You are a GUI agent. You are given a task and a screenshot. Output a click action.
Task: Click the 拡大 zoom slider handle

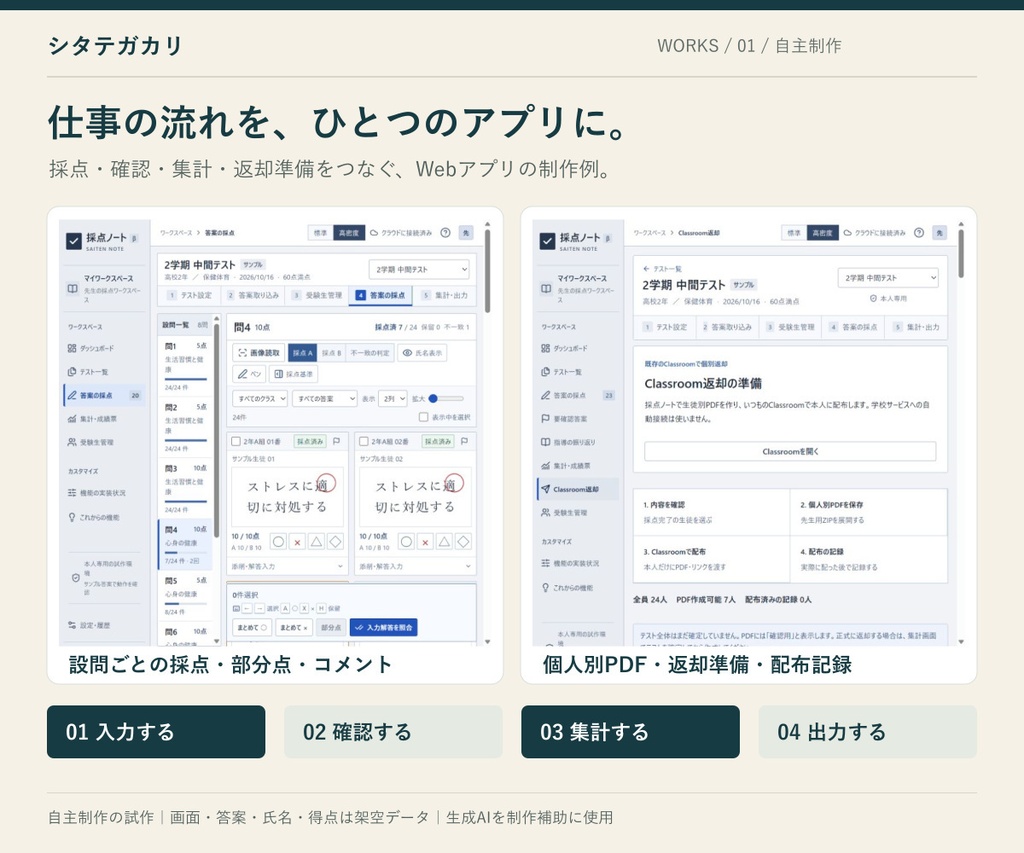[433, 398]
